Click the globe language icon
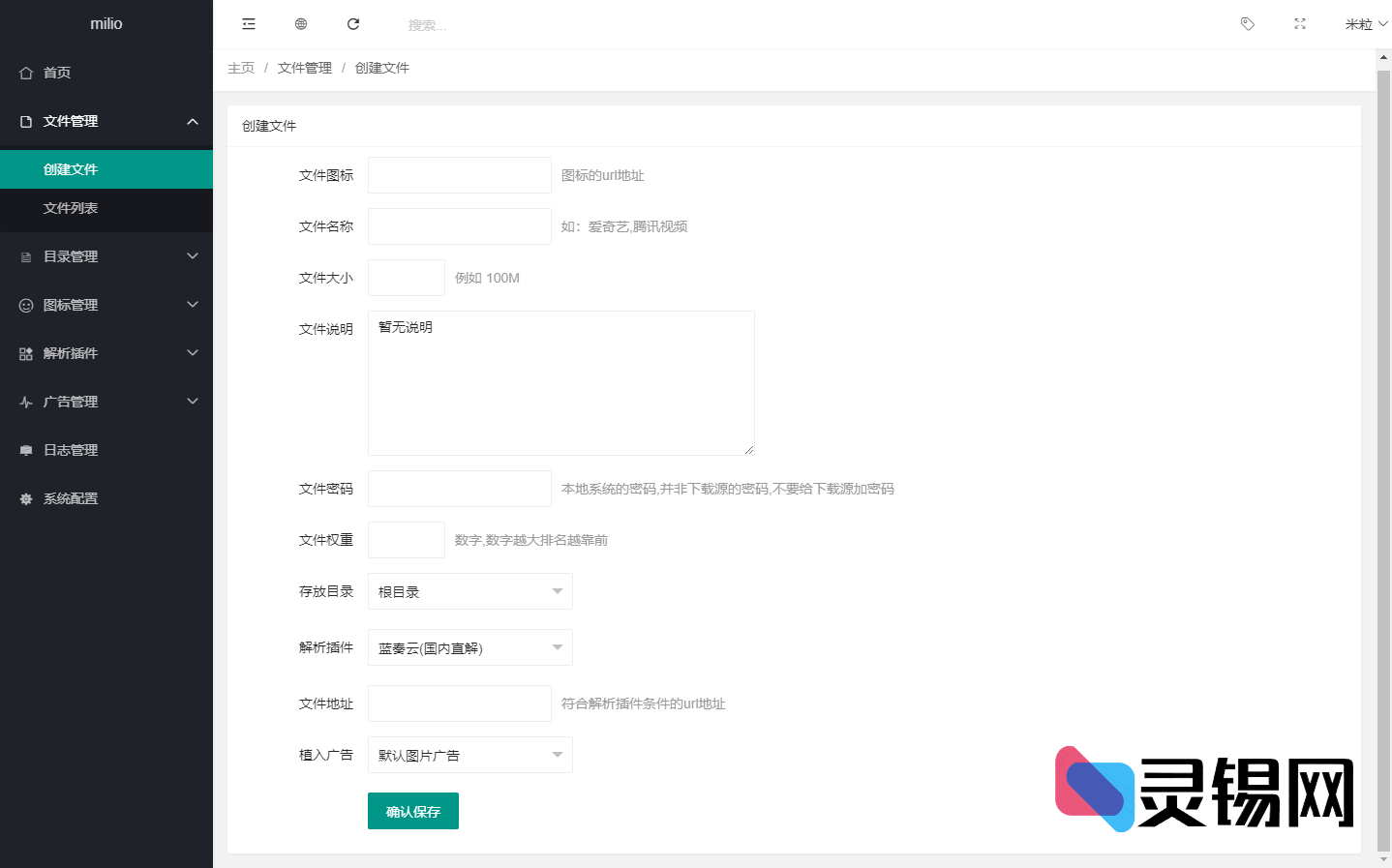 pos(301,23)
